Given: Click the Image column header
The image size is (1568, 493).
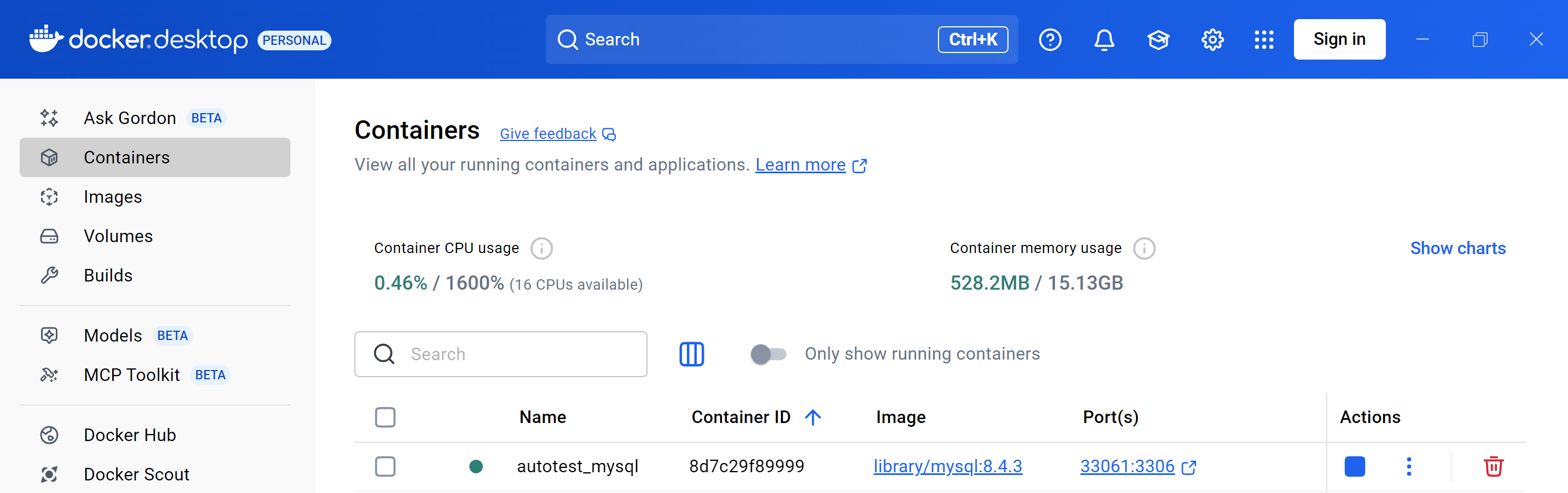Looking at the screenshot, I should (901, 417).
